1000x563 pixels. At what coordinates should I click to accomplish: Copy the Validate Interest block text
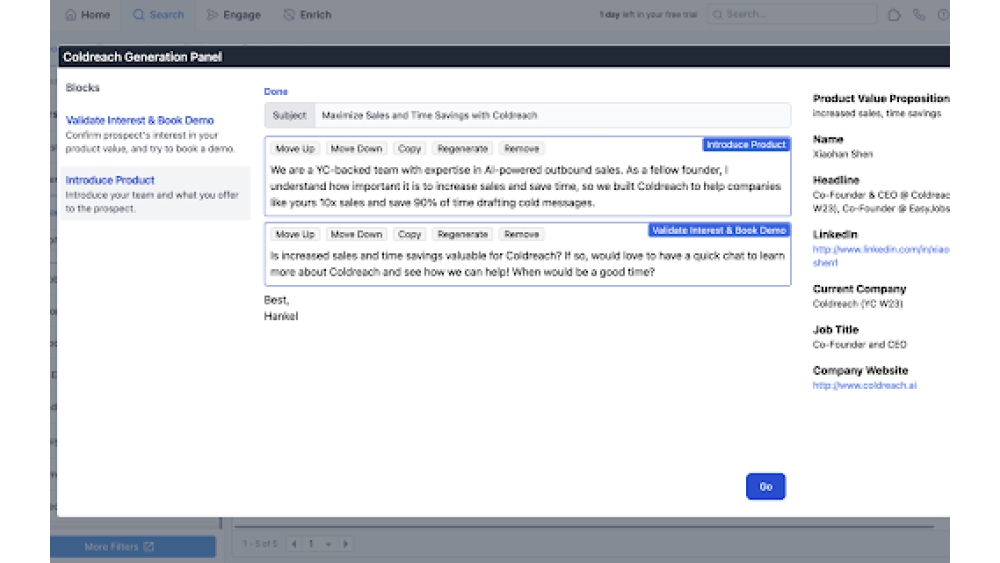click(409, 235)
